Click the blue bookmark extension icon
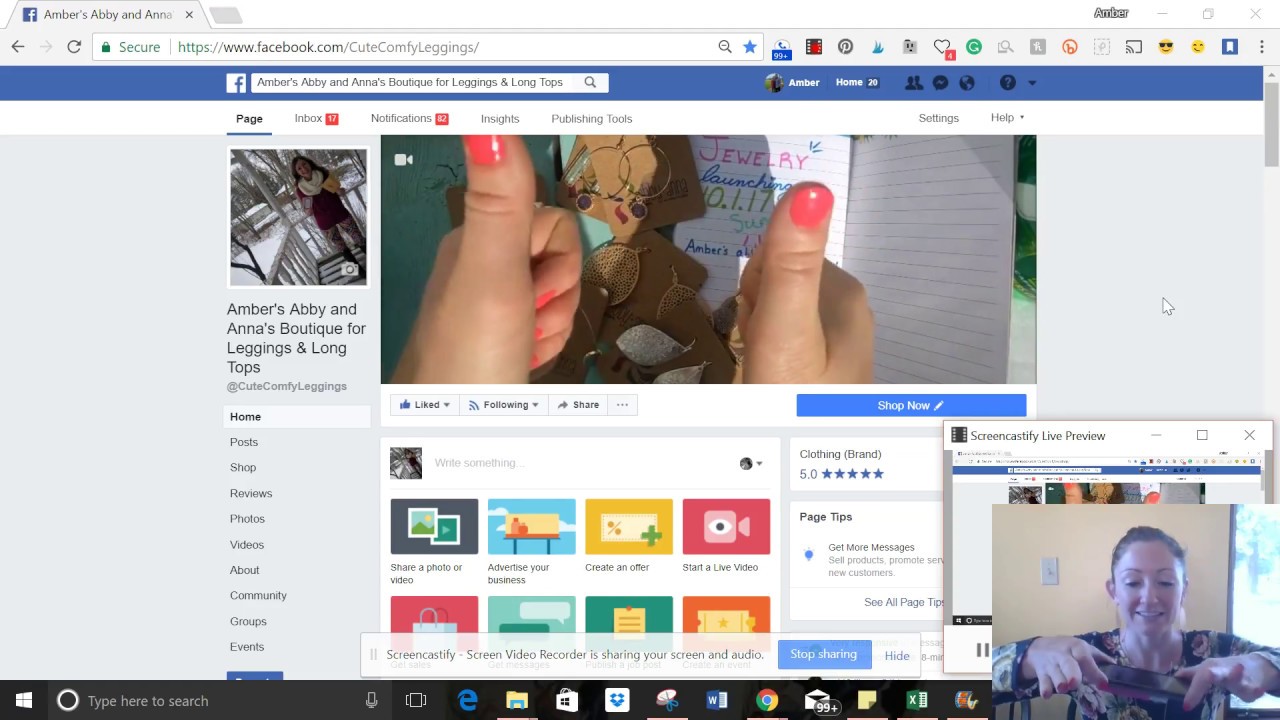Image resolution: width=1280 pixels, height=720 pixels. coord(1230,47)
